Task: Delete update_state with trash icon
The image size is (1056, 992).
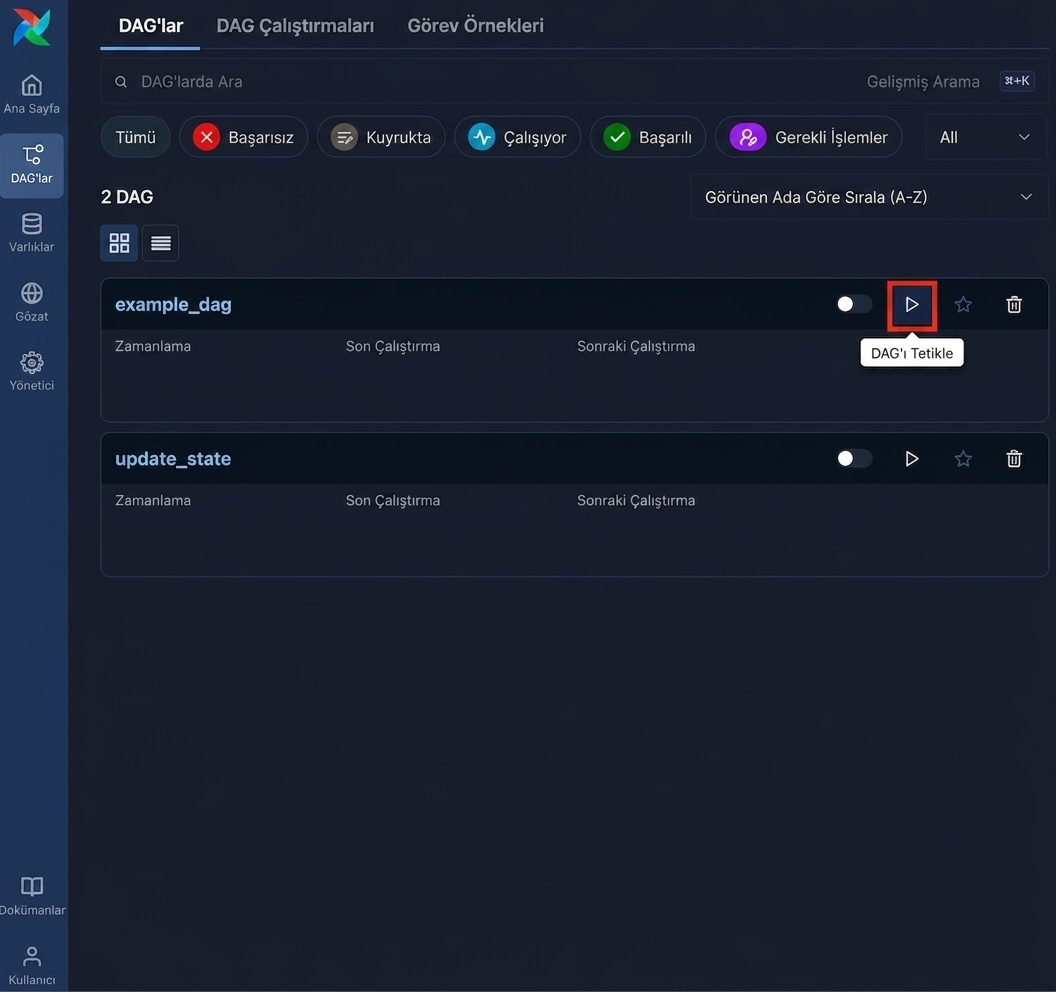Action: 1014,459
